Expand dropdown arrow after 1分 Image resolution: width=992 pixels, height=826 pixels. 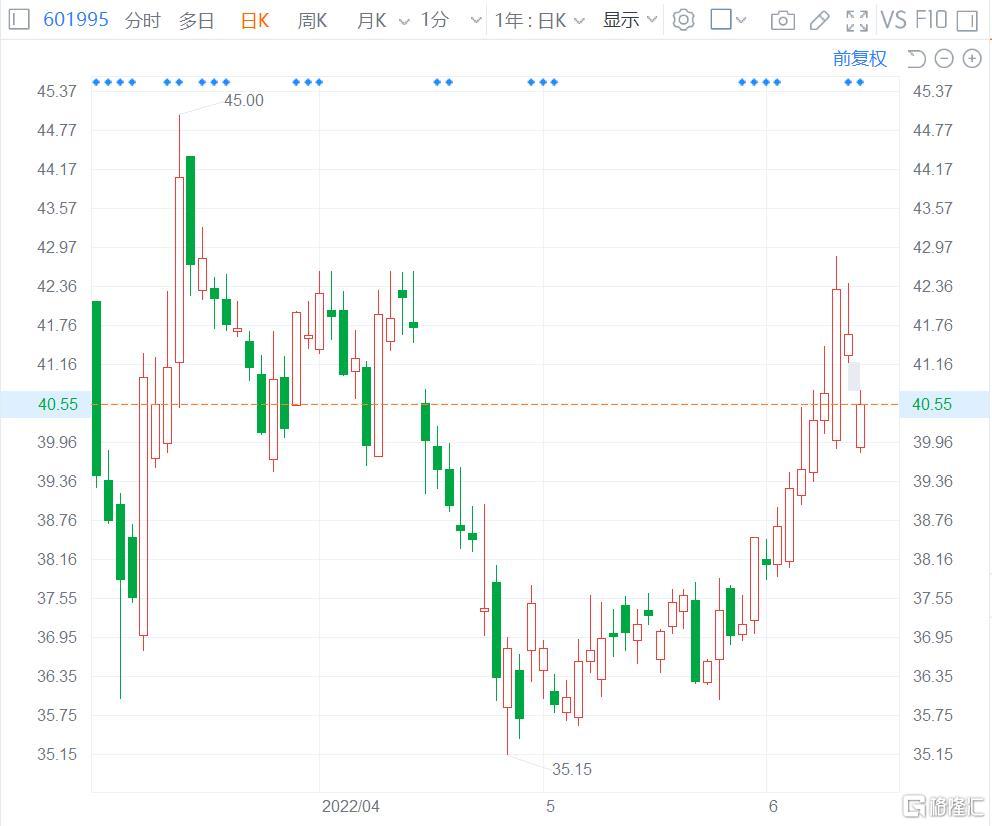coord(476,21)
